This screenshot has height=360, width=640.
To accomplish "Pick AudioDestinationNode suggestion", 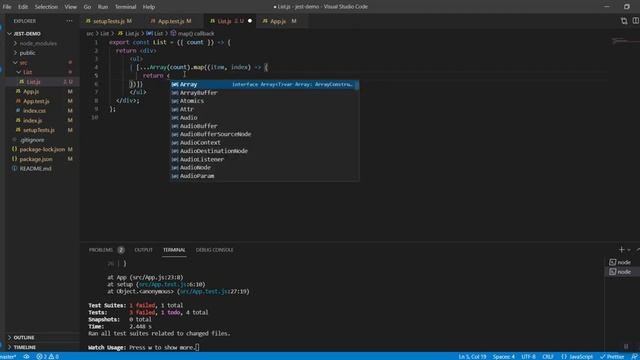I will 264,151.
